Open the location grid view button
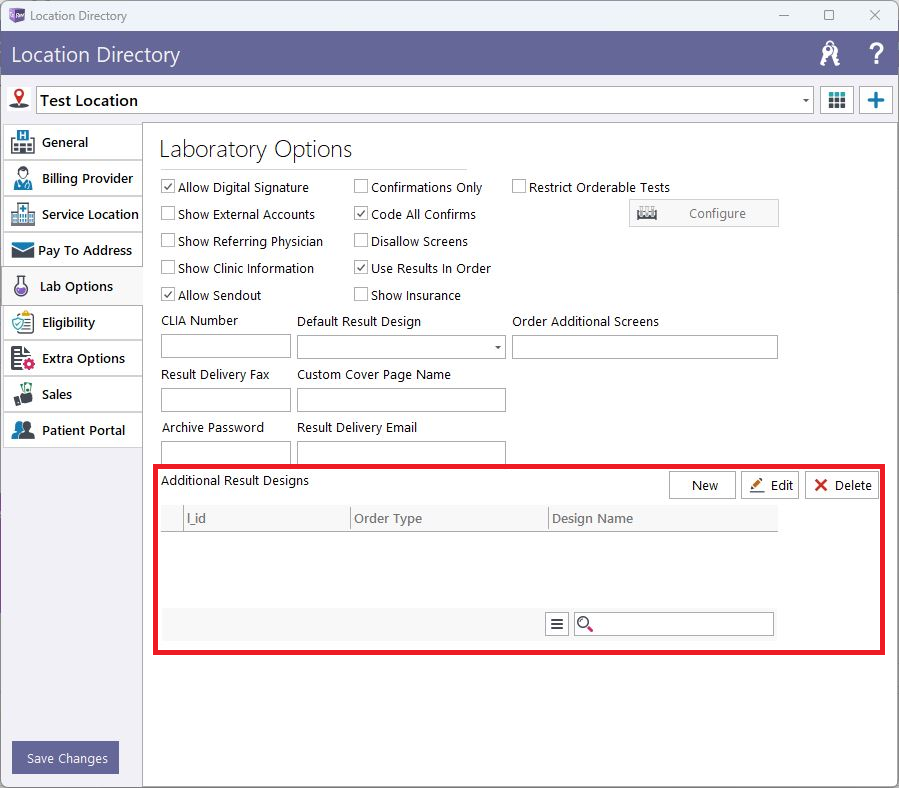The height and width of the screenshot is (788, 899). coord(837,100)
